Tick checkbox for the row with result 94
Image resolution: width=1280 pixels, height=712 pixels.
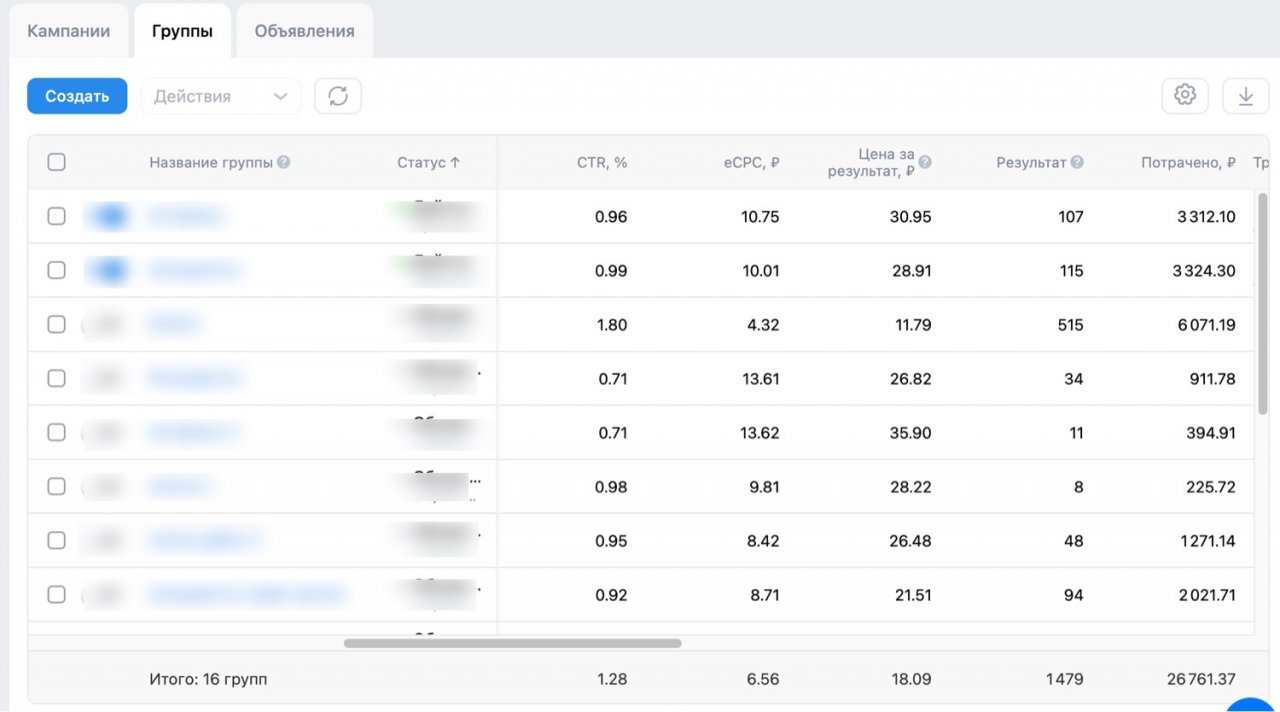pos(57,594)
